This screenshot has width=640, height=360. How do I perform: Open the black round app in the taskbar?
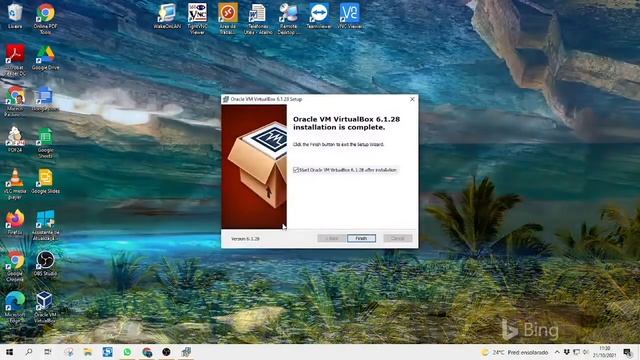coord(166,352)
